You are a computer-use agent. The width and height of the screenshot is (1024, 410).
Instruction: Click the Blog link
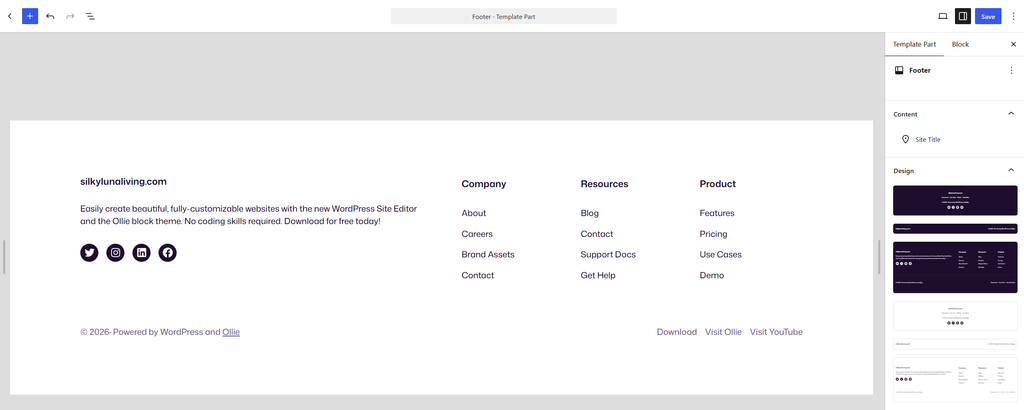point(590,213)
